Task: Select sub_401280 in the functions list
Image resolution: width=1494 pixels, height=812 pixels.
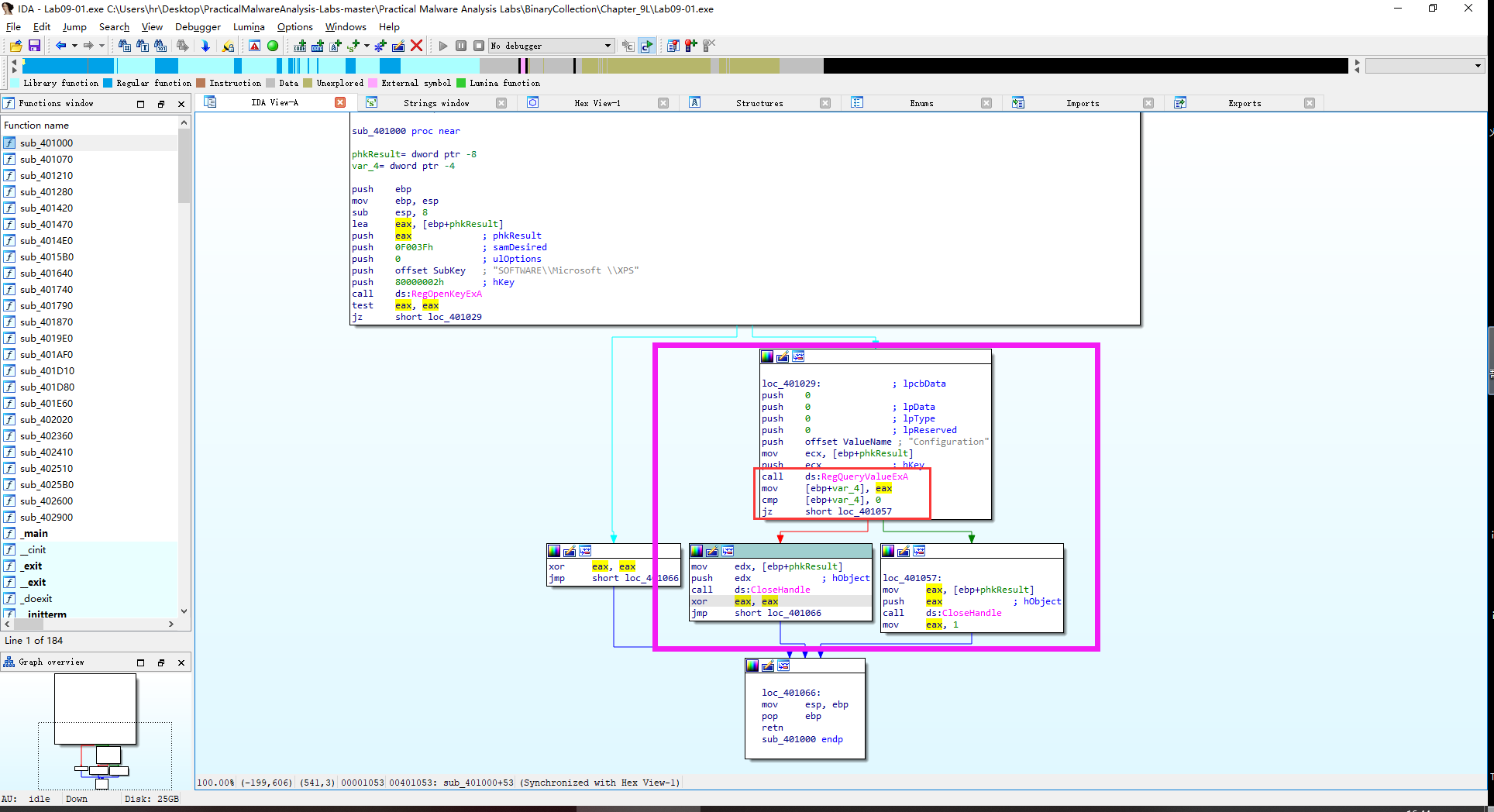Action: (89, 191)
